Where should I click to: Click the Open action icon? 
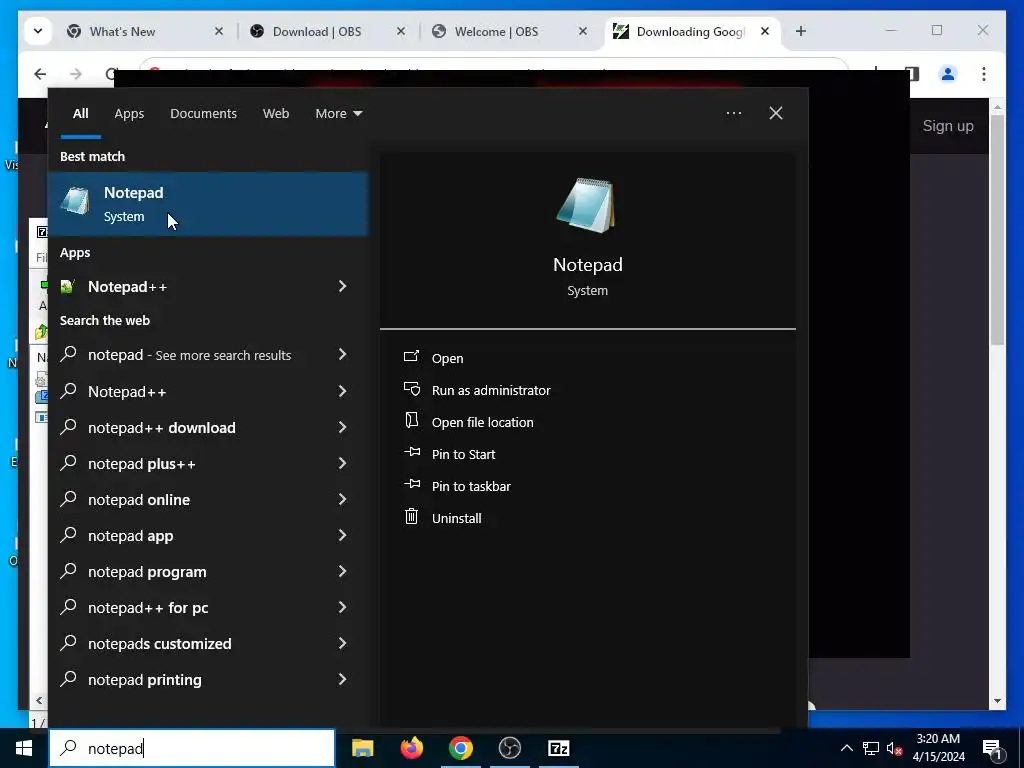click(x=411, y=357)
